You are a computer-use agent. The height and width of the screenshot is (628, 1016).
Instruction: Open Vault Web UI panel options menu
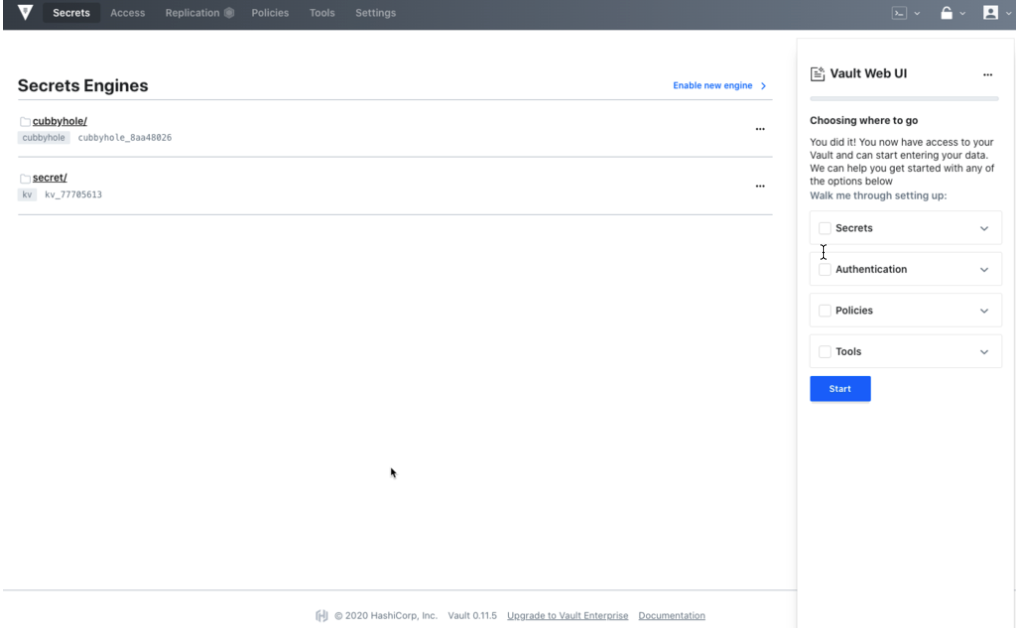point(987,75)
